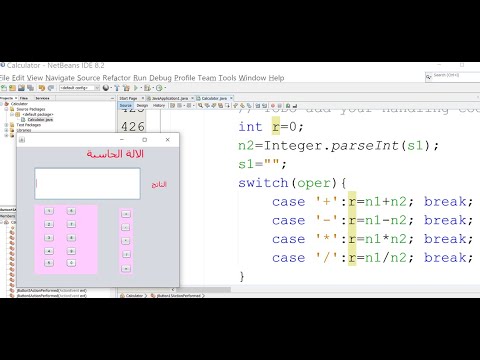Viewport: 480px width, 360px height.
Task: Click the magnifier Find Selection editor icon
Action: [x=200, y=106]
